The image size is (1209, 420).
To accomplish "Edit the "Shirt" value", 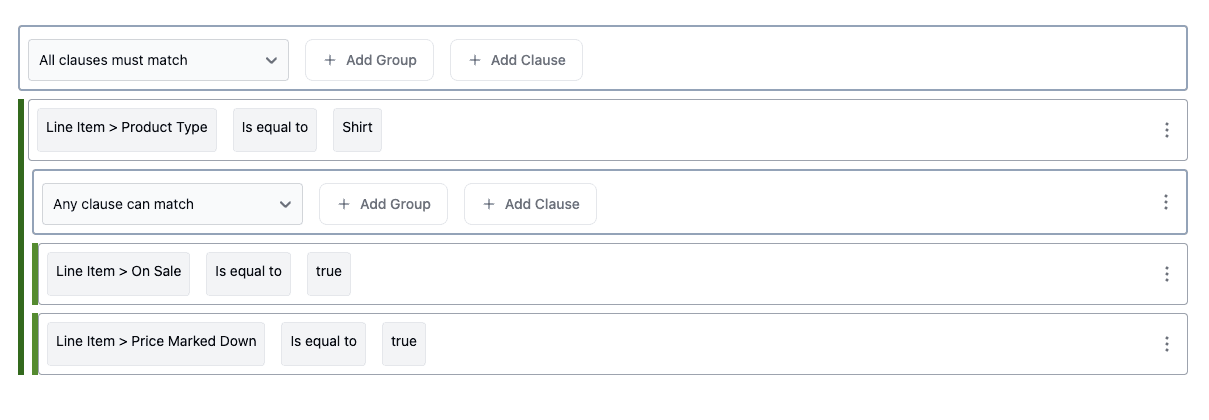I will (x=357, y=128).
